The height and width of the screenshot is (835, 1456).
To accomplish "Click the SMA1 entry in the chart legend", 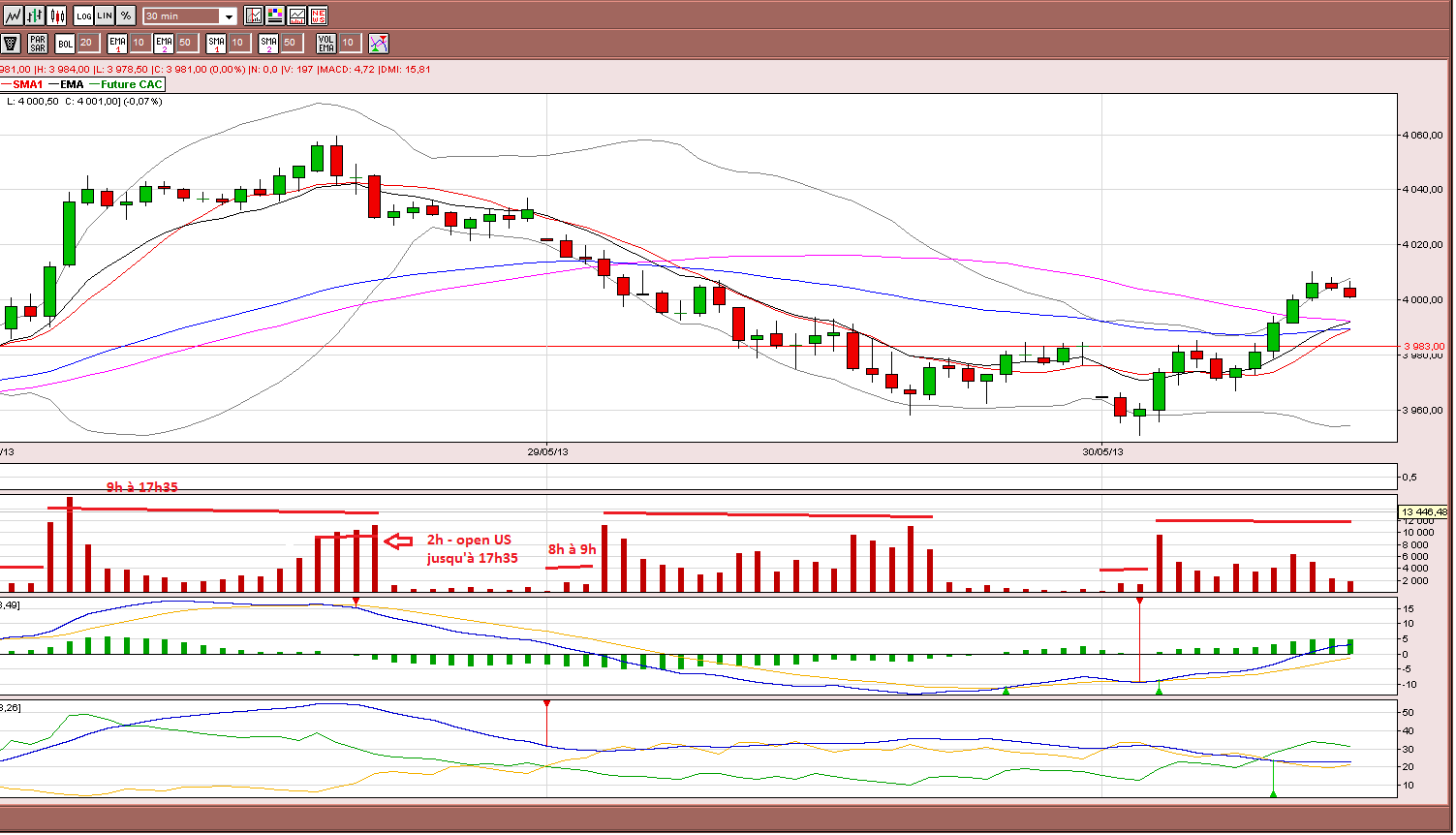I will (23, 84).
